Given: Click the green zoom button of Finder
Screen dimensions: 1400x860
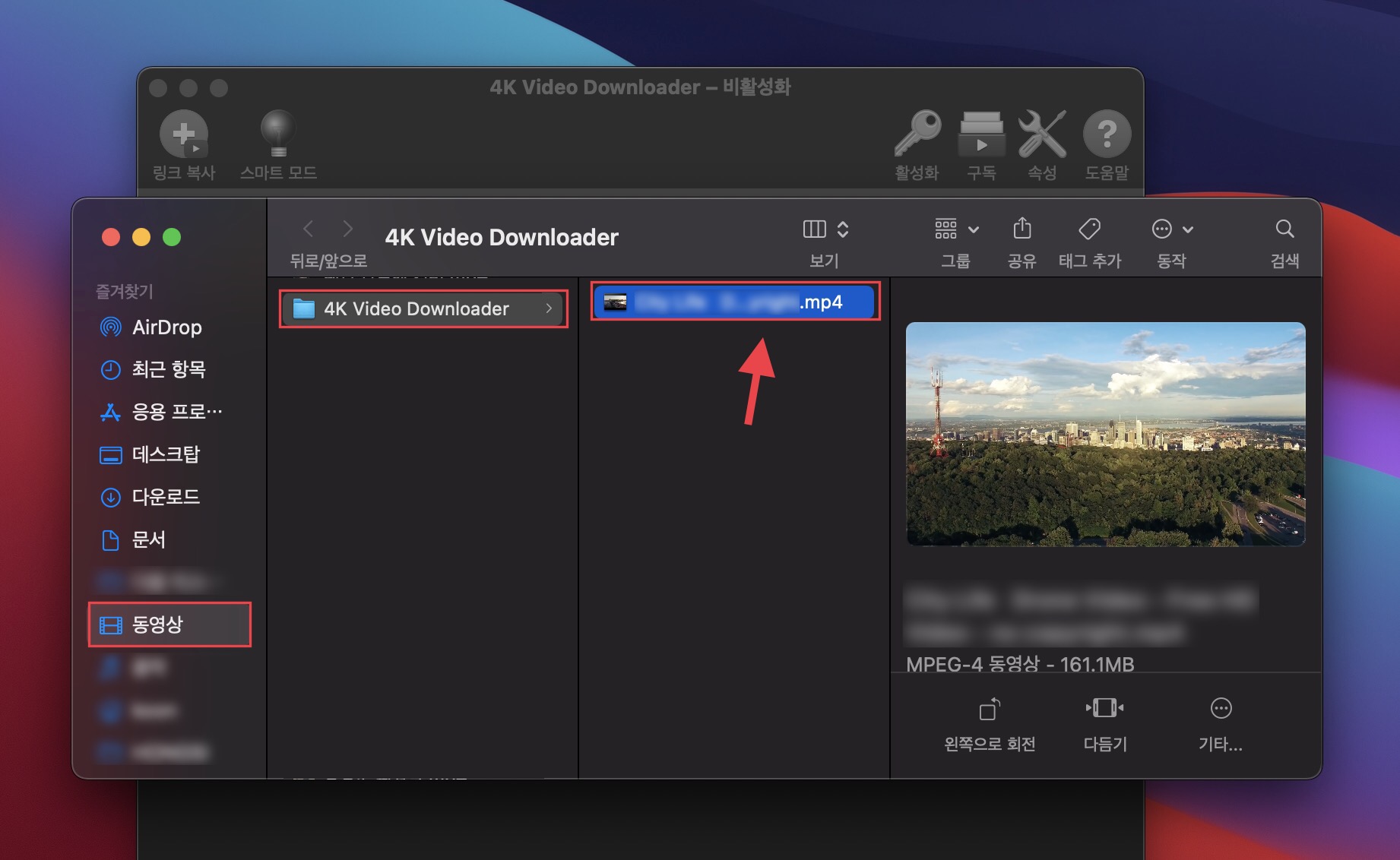Looking at the screenshot, I should click(x=172, y=237).
